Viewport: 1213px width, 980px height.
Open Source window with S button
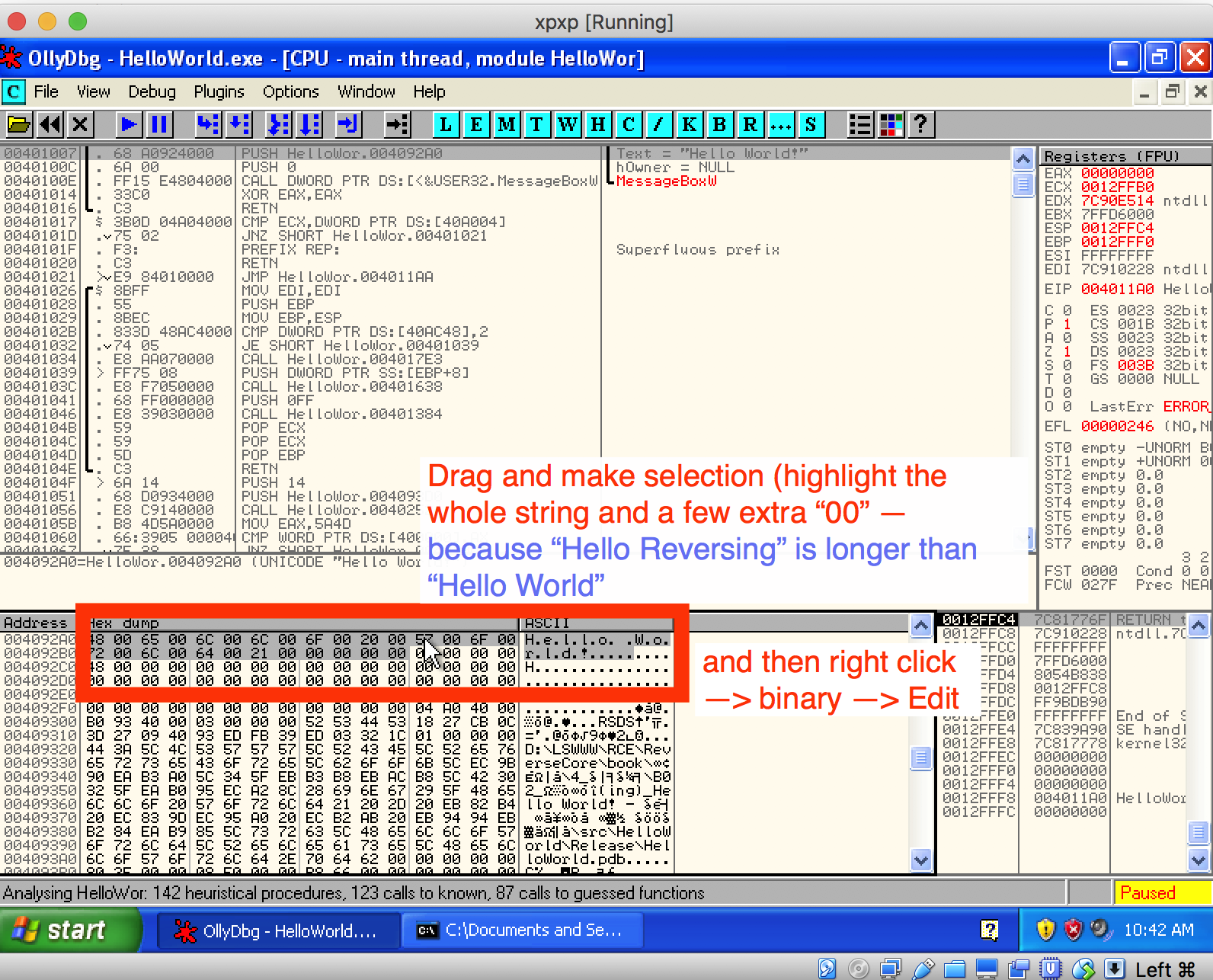811,124
